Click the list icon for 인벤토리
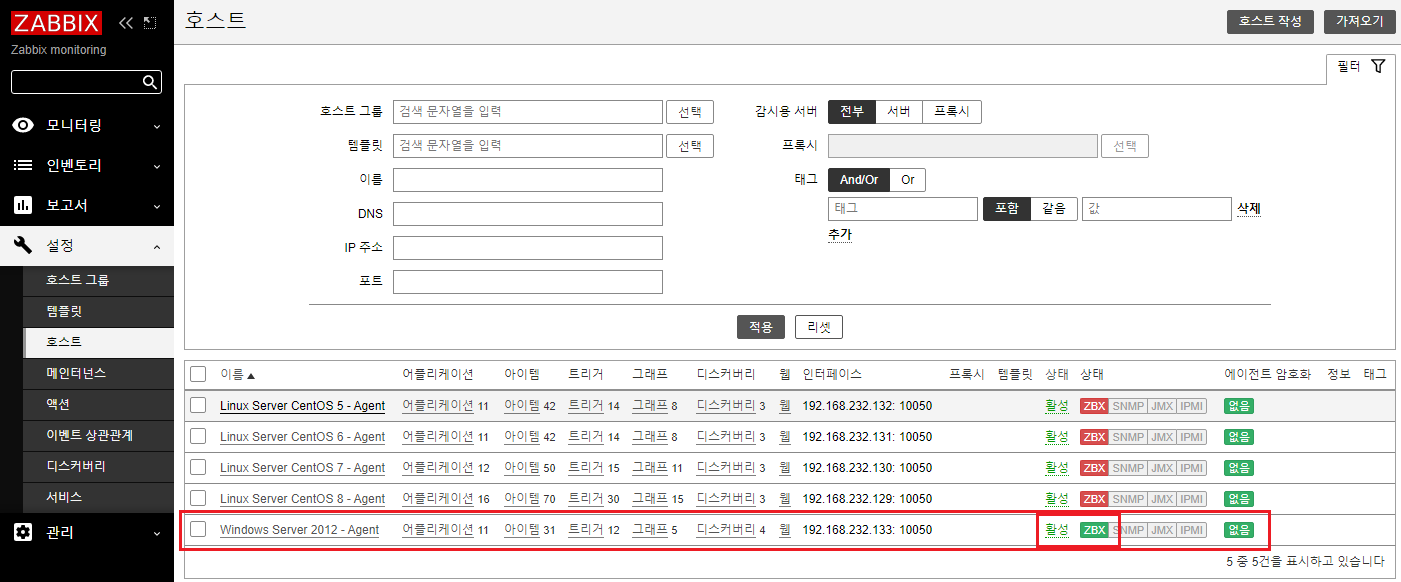 [x=23, y=165]
